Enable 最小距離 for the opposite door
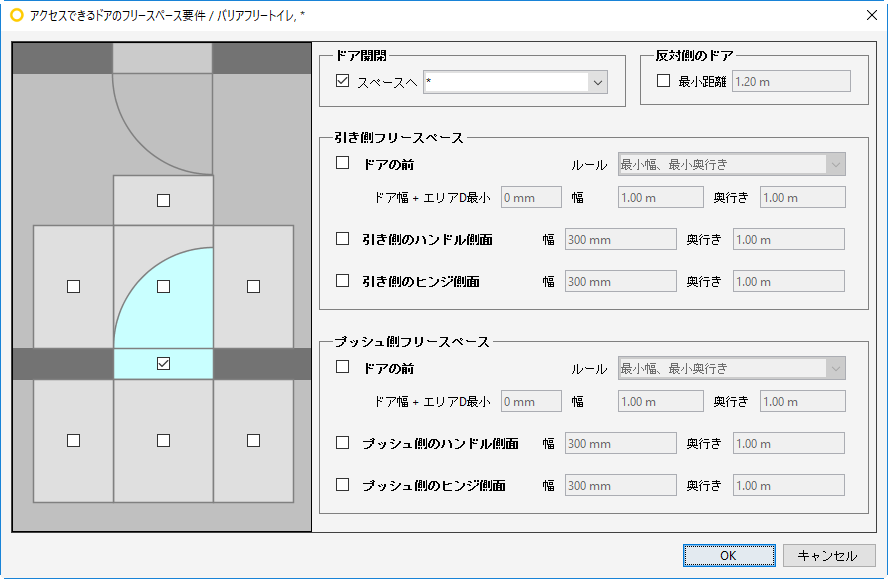 [663, 81]
